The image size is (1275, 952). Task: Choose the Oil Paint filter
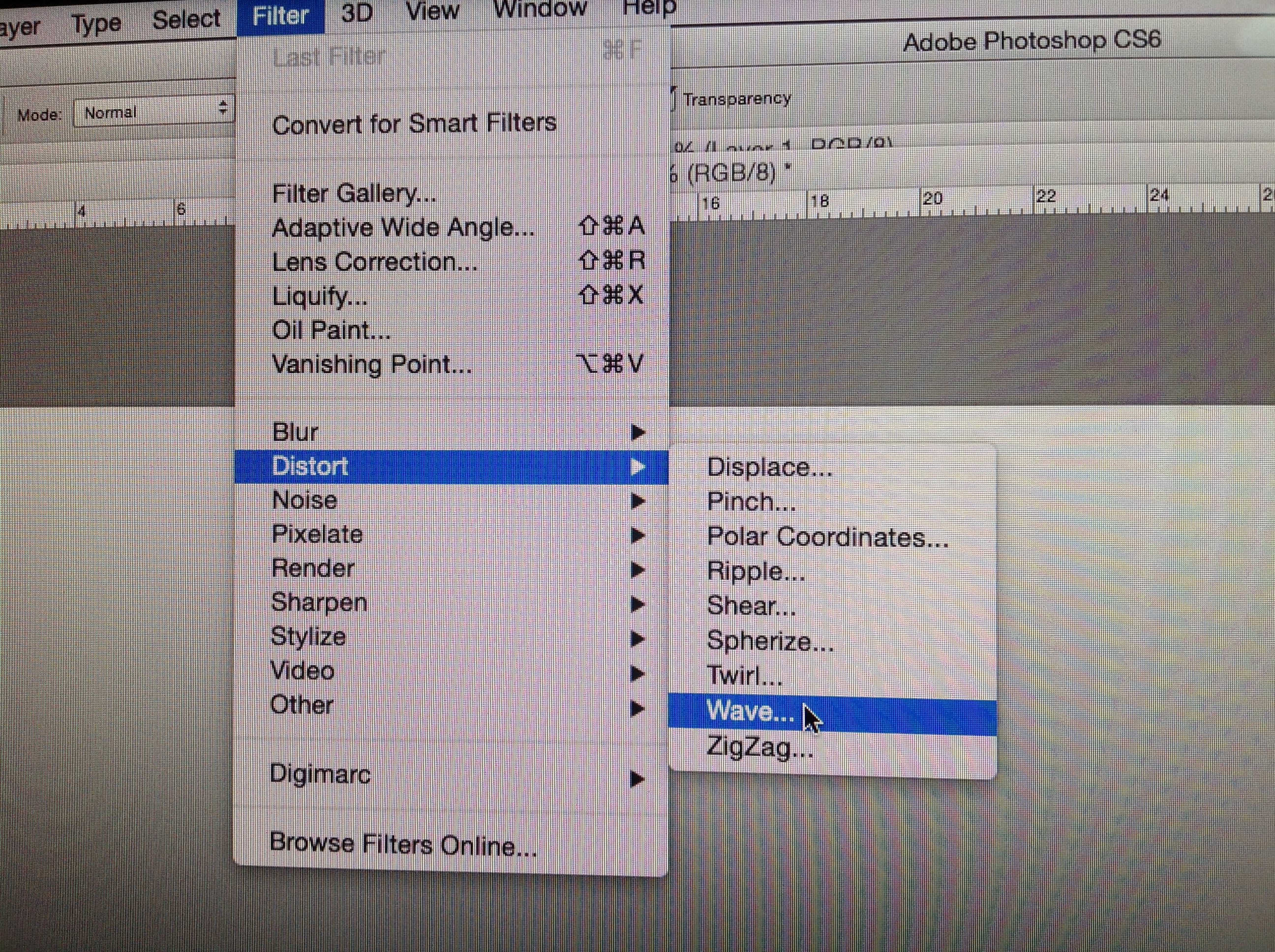point(332,331)
